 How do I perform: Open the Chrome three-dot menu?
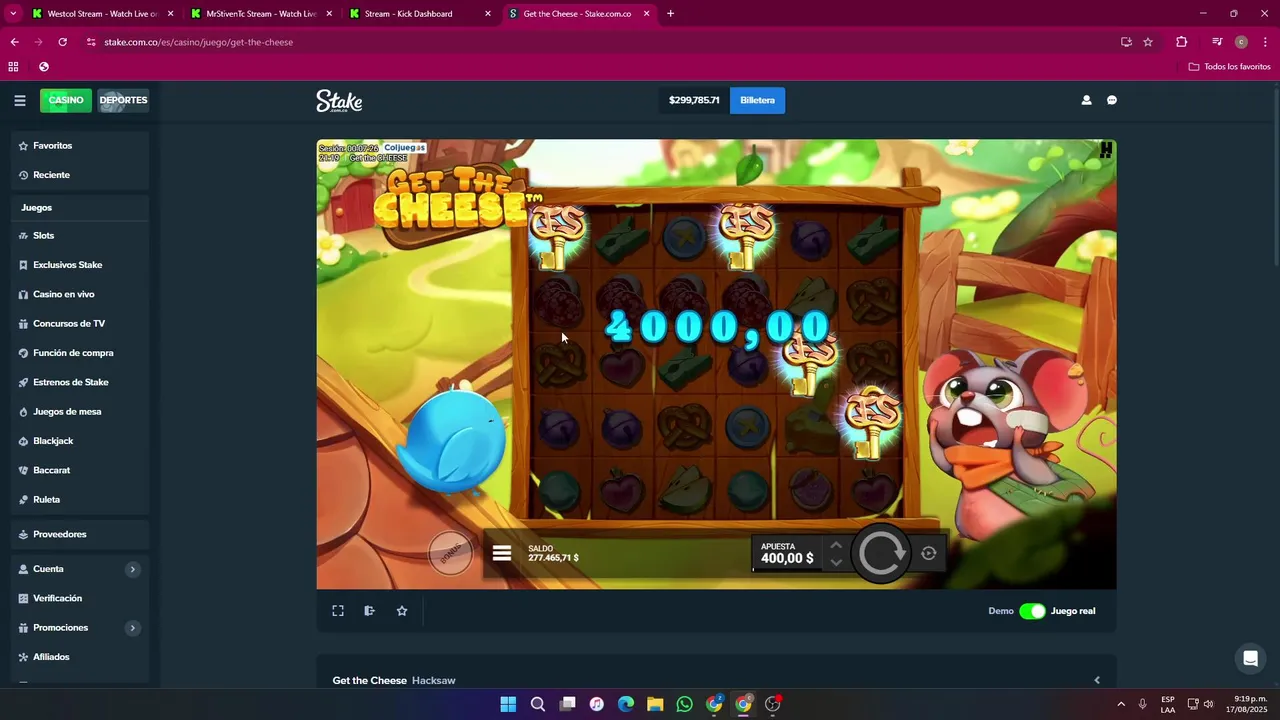click(1265, 42)
